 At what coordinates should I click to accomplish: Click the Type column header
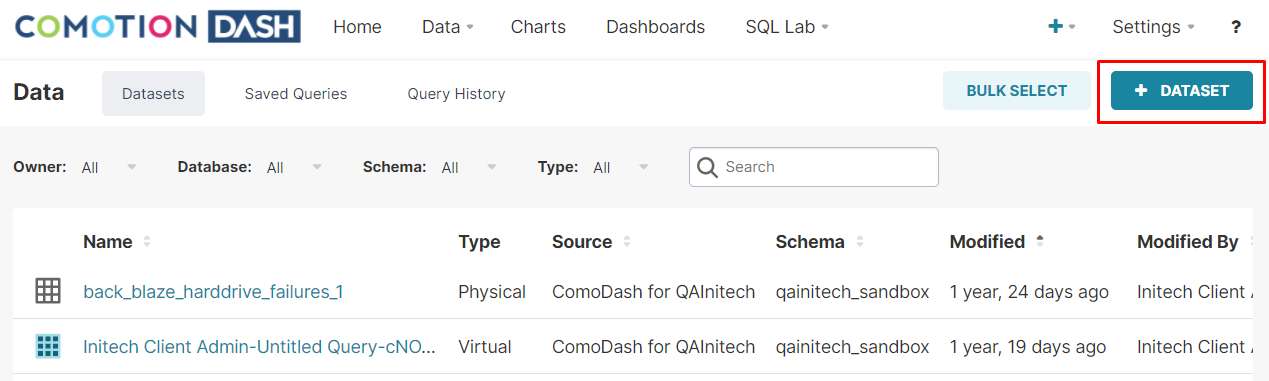click(x=479, y=242)
